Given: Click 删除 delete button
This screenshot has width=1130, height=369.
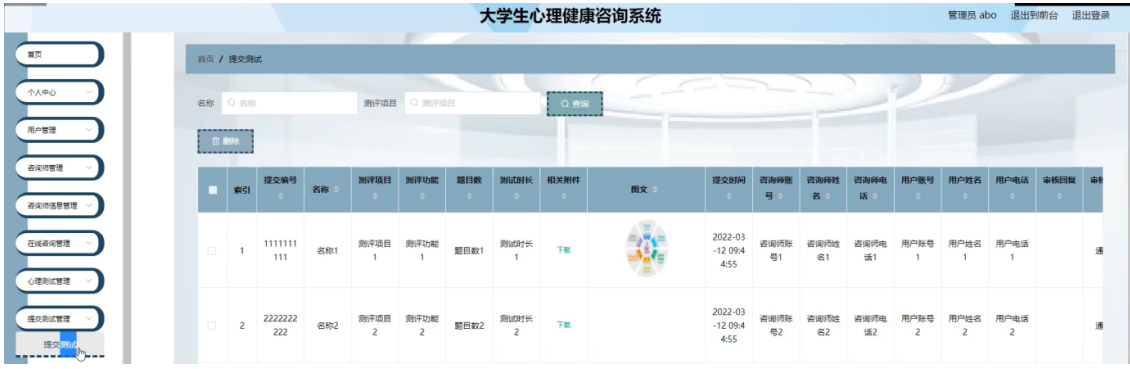Looking at the screenshot, I should coord(225,142).
